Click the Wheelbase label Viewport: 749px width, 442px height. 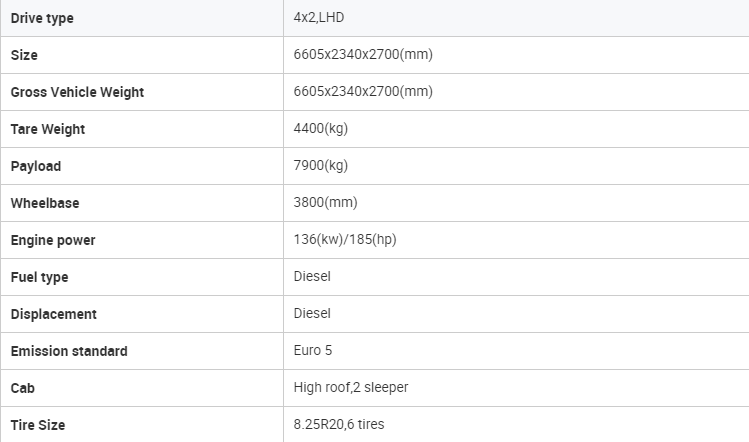(x=45, y=203)
